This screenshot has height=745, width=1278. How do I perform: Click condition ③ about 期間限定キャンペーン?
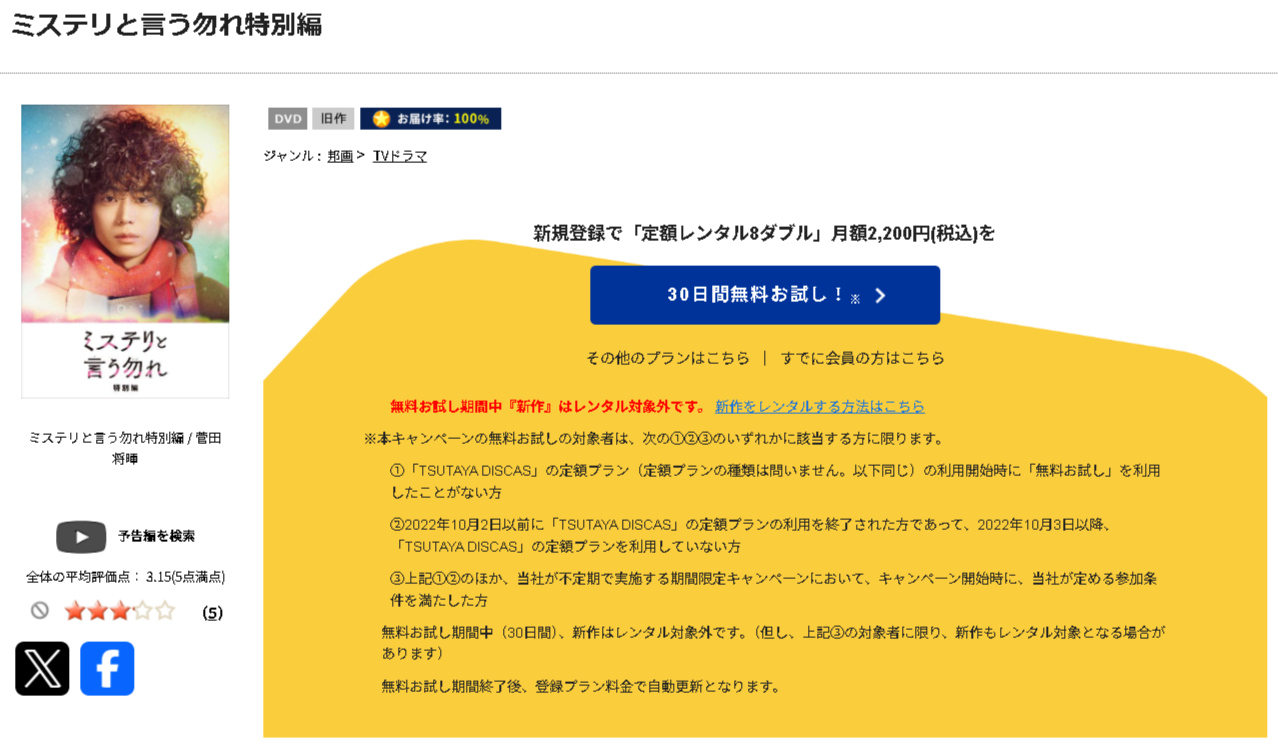tap(773, 589)
